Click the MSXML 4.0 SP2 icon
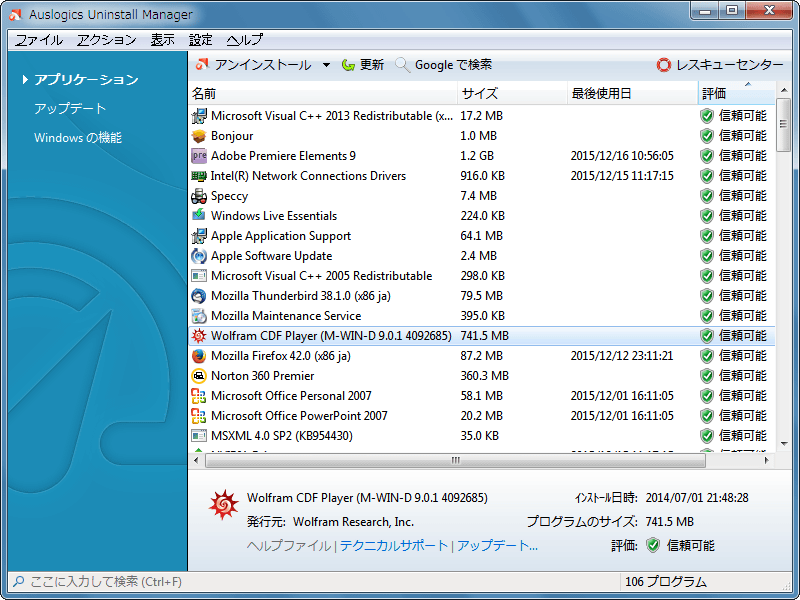800x600 pixels. [198, 436]
